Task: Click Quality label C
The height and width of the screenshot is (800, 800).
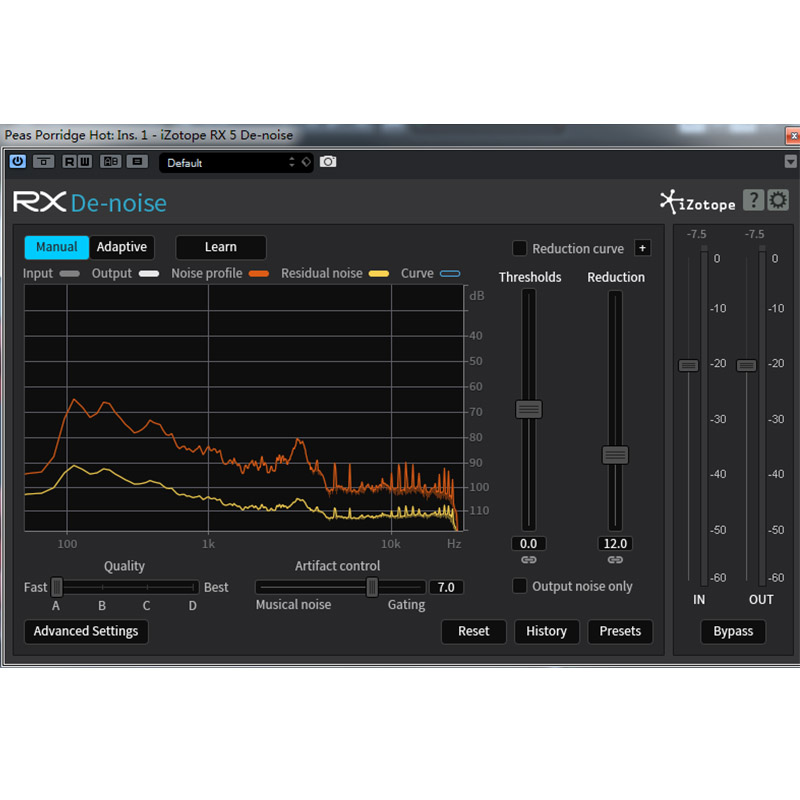Action: 146,606
